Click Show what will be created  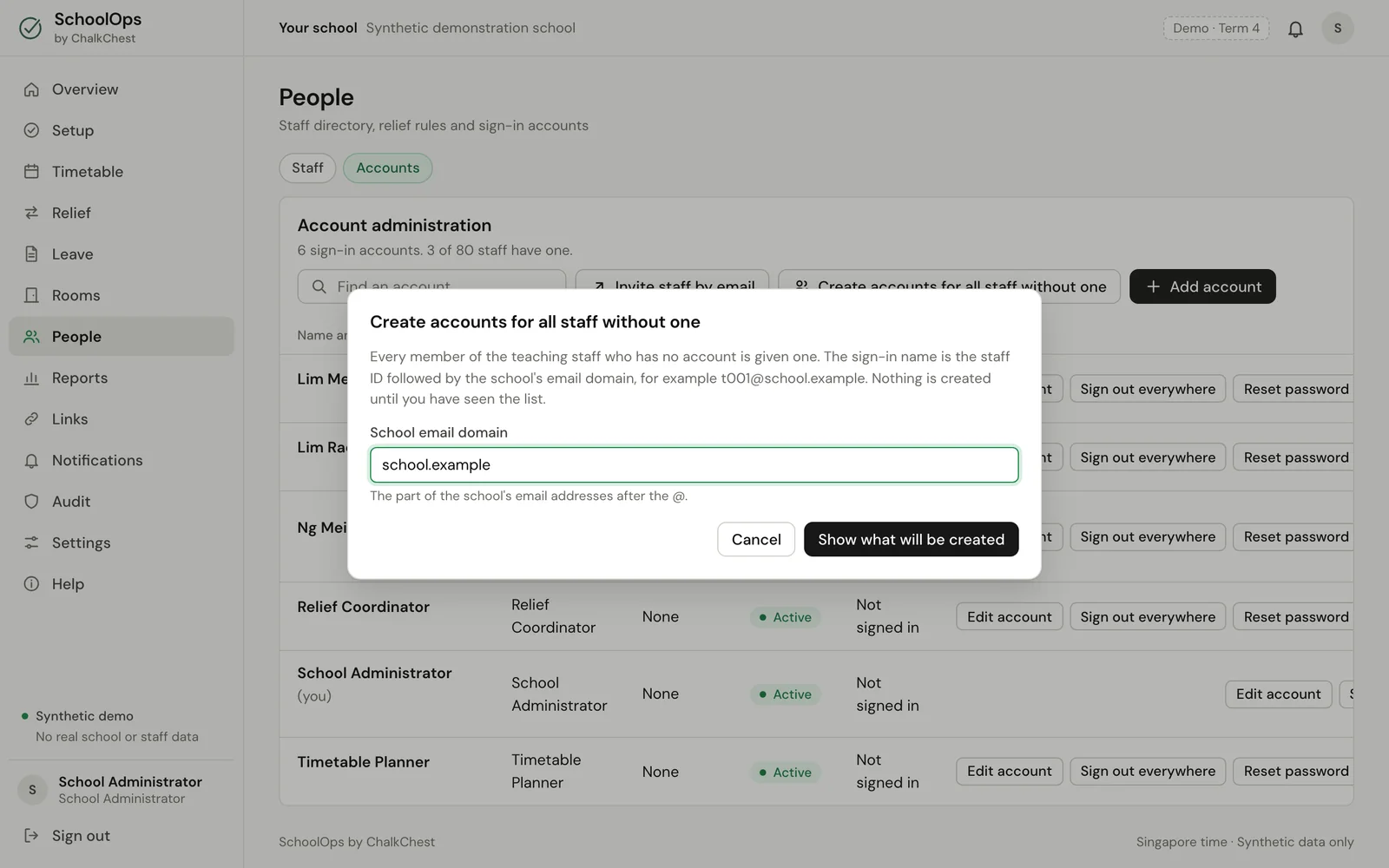pyautogui.click(x=911, y=539)
